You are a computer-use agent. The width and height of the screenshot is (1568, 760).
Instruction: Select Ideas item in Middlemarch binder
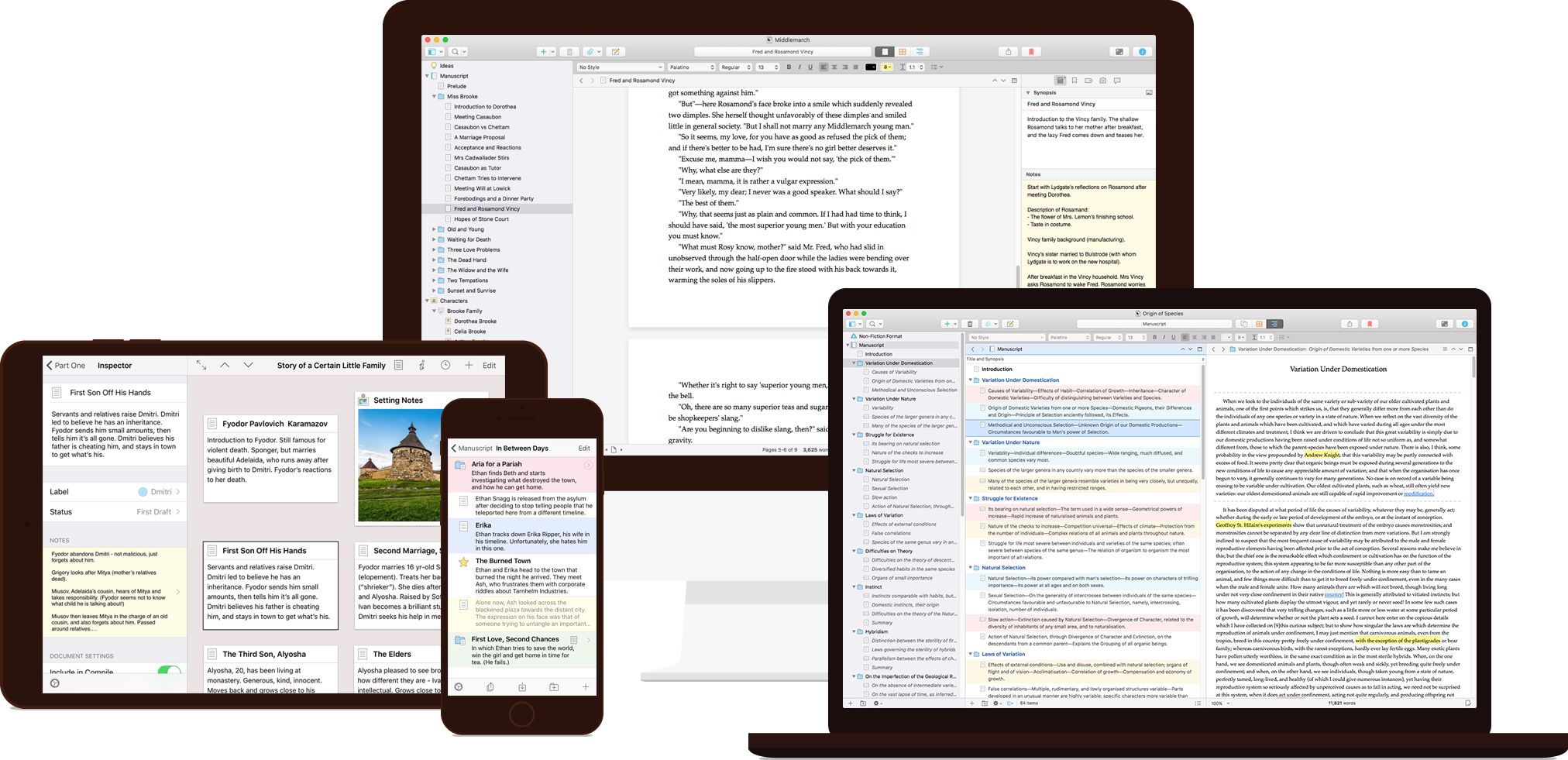click(446, 66)
